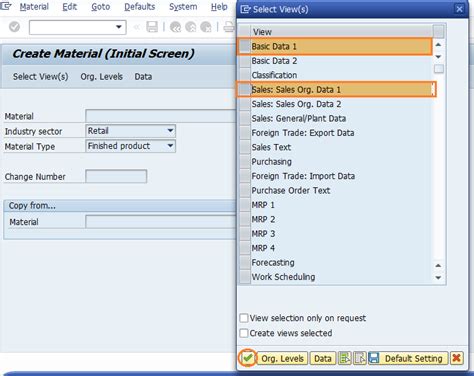
Task: Click the Enter checkmark in main toolbar
Action: tap(14, 27)
